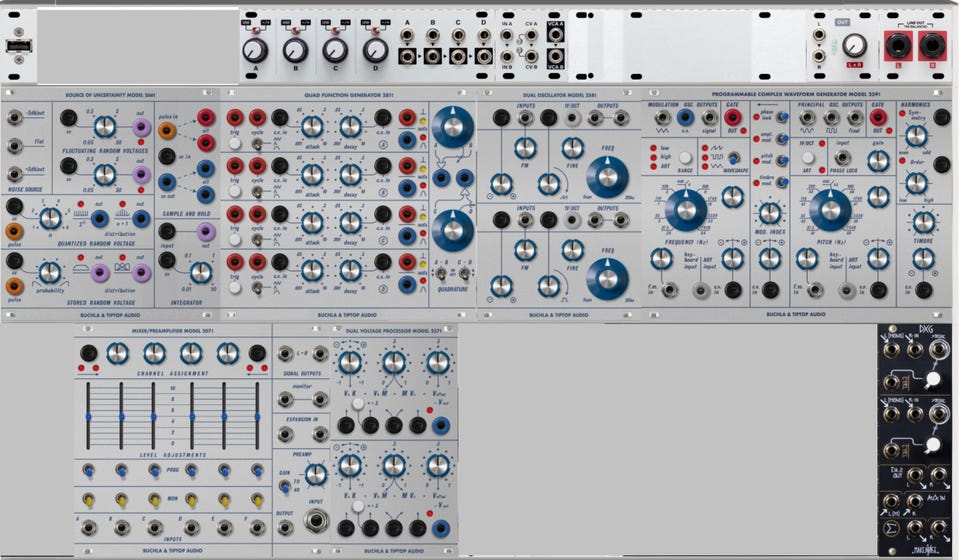Image resolution: width=960 pixels, height=560 pixels.
Task: Click the VCA A output jack
Action: click(x=555, y=35)
